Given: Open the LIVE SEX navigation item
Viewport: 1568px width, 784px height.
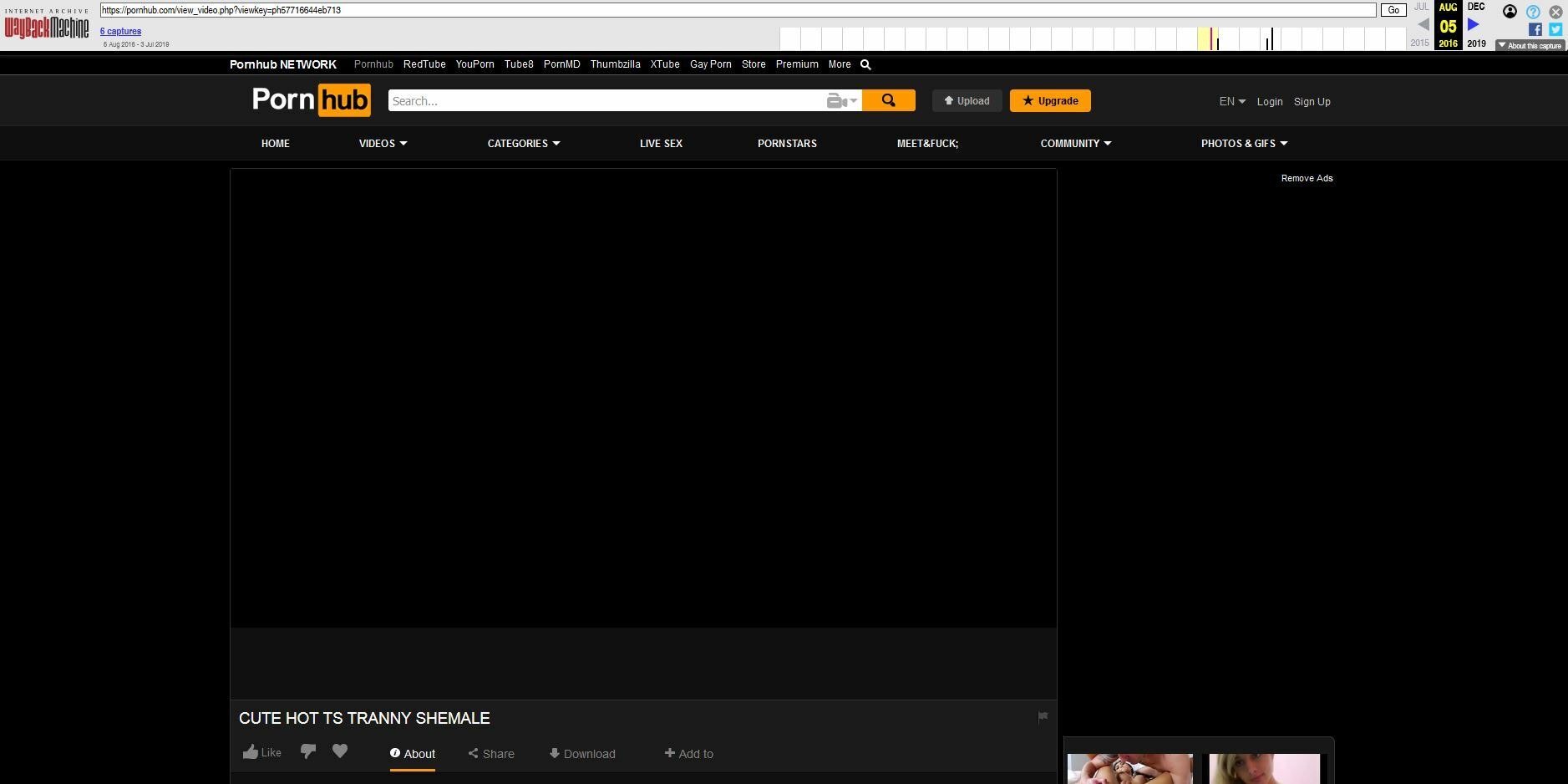Looking at the screenshot, I should [x=661, y=144].
